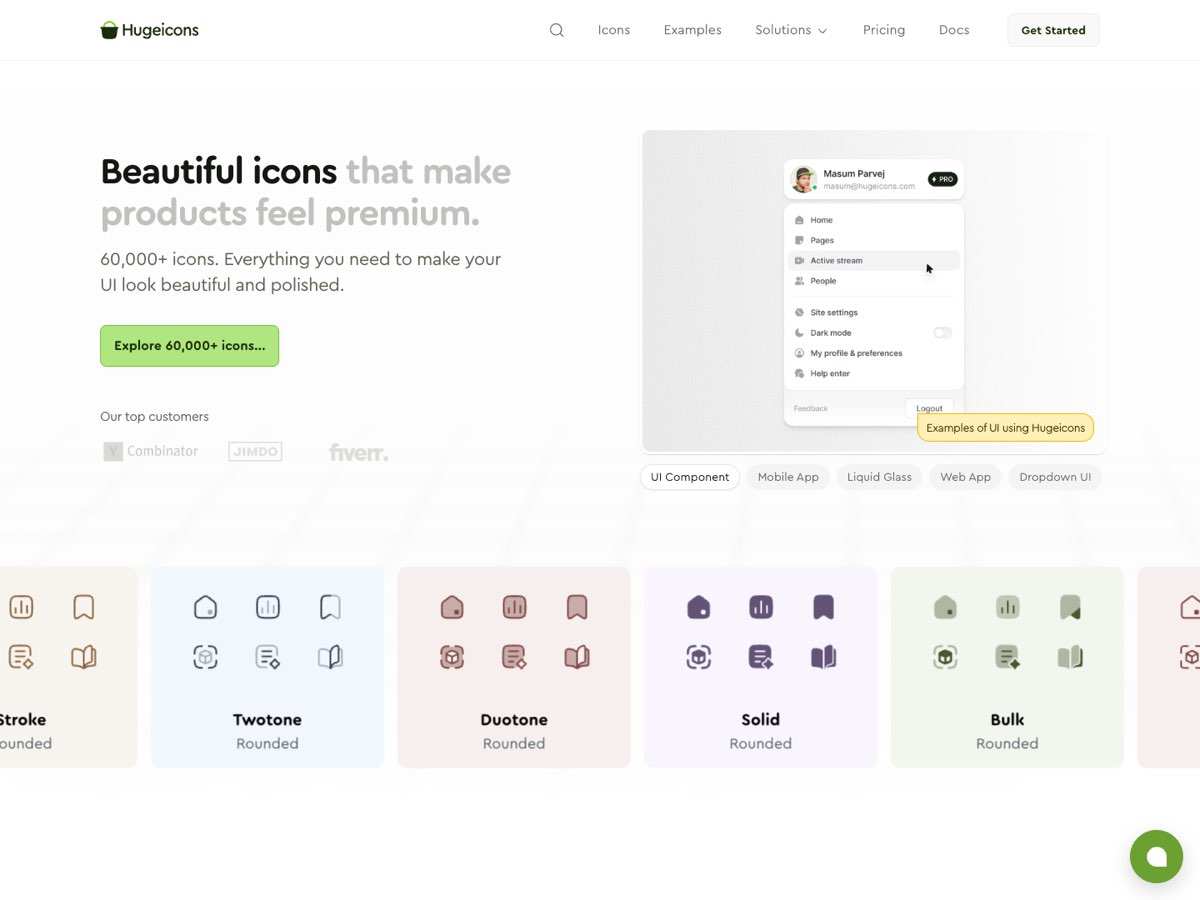The width and height of the screenshot is (1200, 900).
Task: Click the search magnifier icon in the navigation
Action: (557, 30)
